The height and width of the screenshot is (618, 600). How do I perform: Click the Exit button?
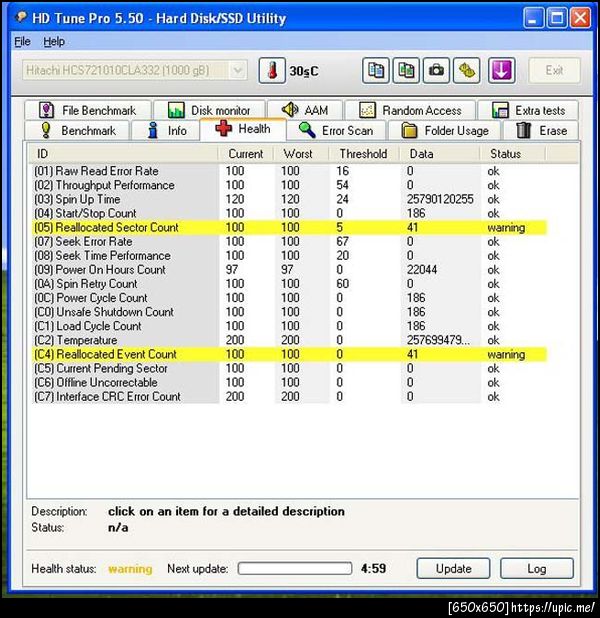point(554,71)
